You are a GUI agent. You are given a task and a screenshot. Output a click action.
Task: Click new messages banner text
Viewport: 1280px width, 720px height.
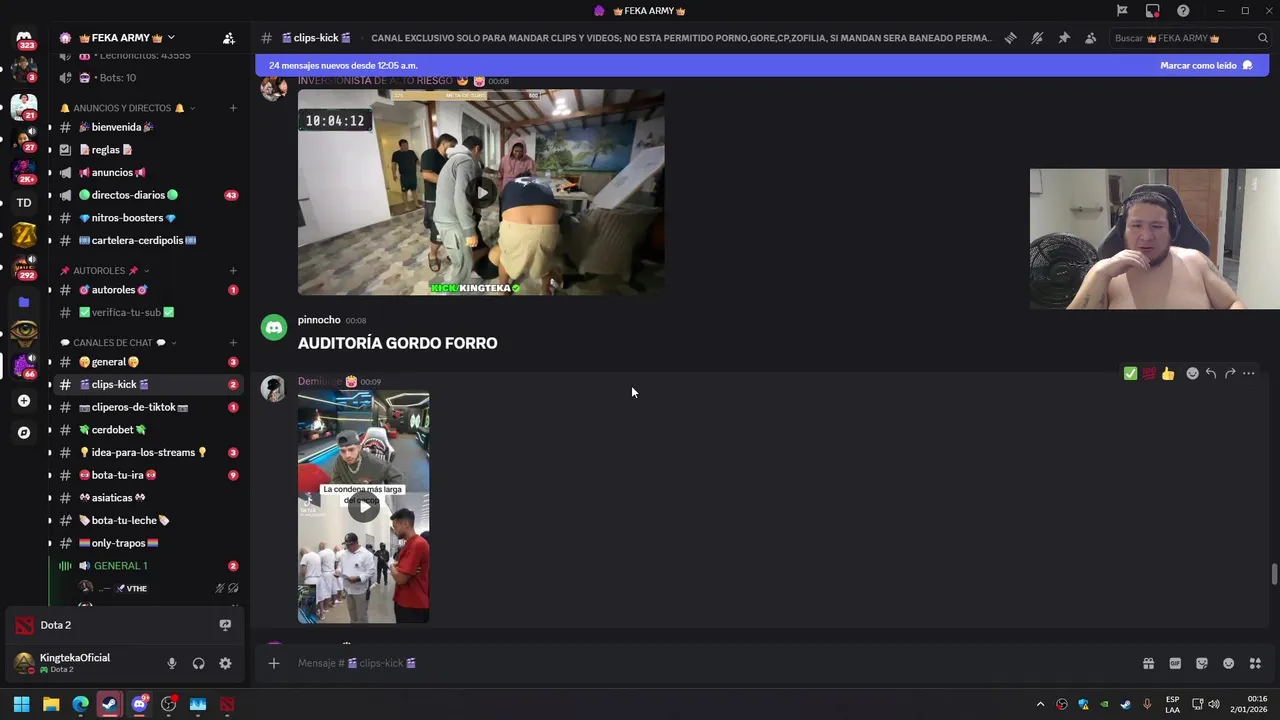pos(343,65)
